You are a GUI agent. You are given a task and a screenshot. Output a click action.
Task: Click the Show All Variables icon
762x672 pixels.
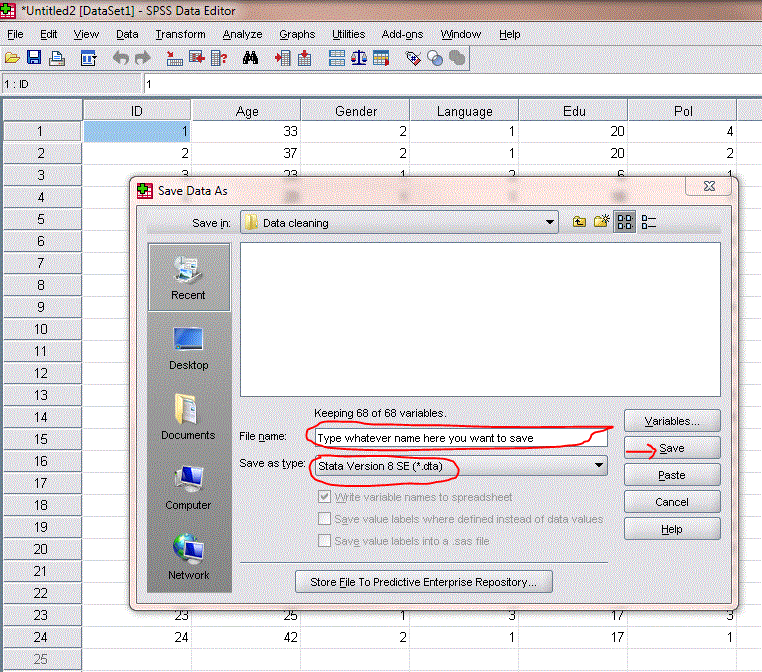click(457, 58)
